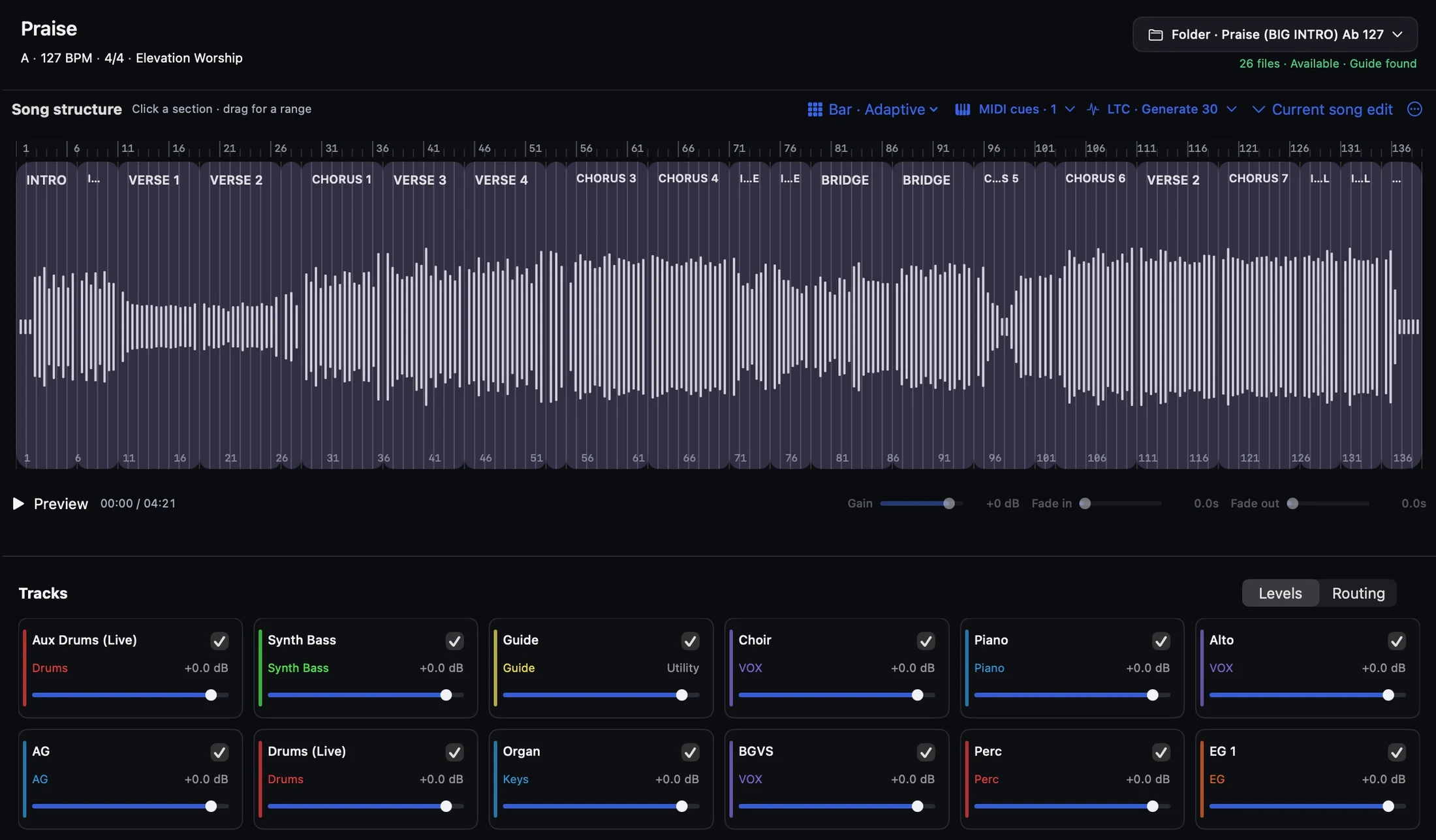Toggle the AG track checkbox

click(x=219, y=752)
